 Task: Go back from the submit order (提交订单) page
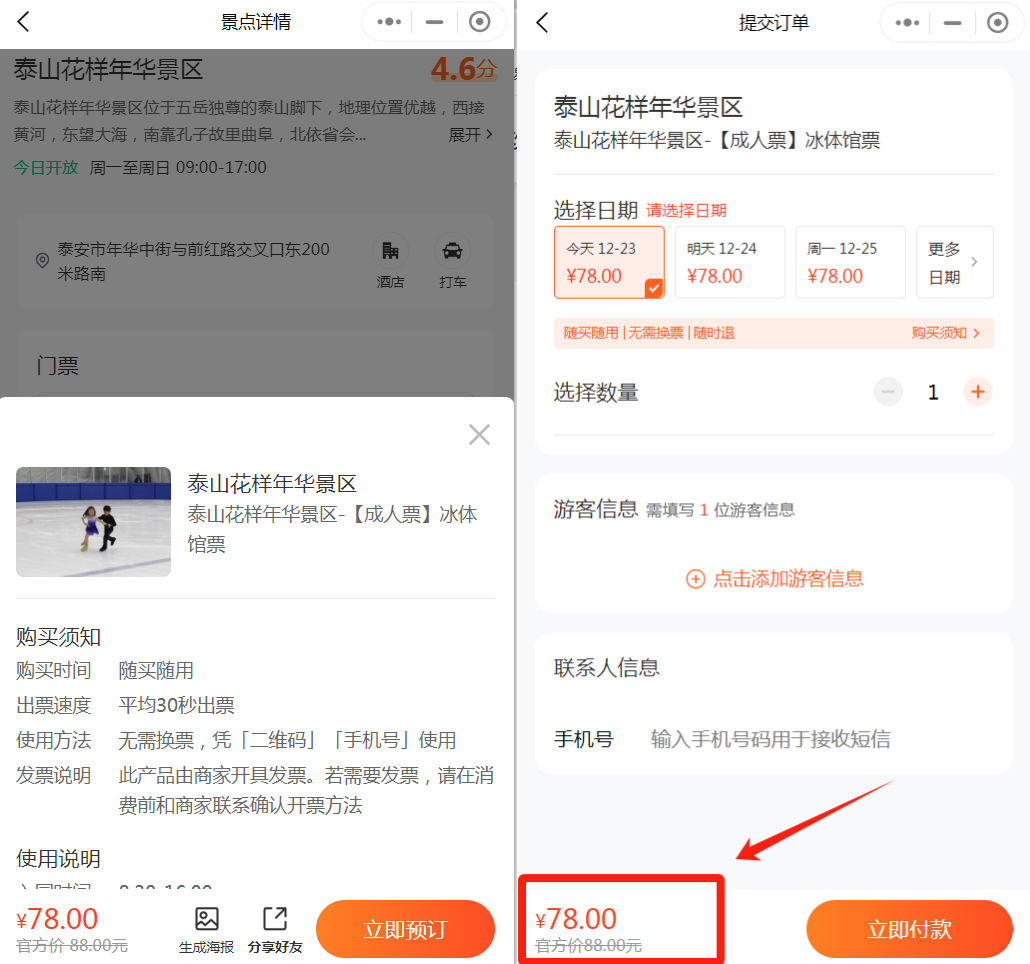[542, 22]
